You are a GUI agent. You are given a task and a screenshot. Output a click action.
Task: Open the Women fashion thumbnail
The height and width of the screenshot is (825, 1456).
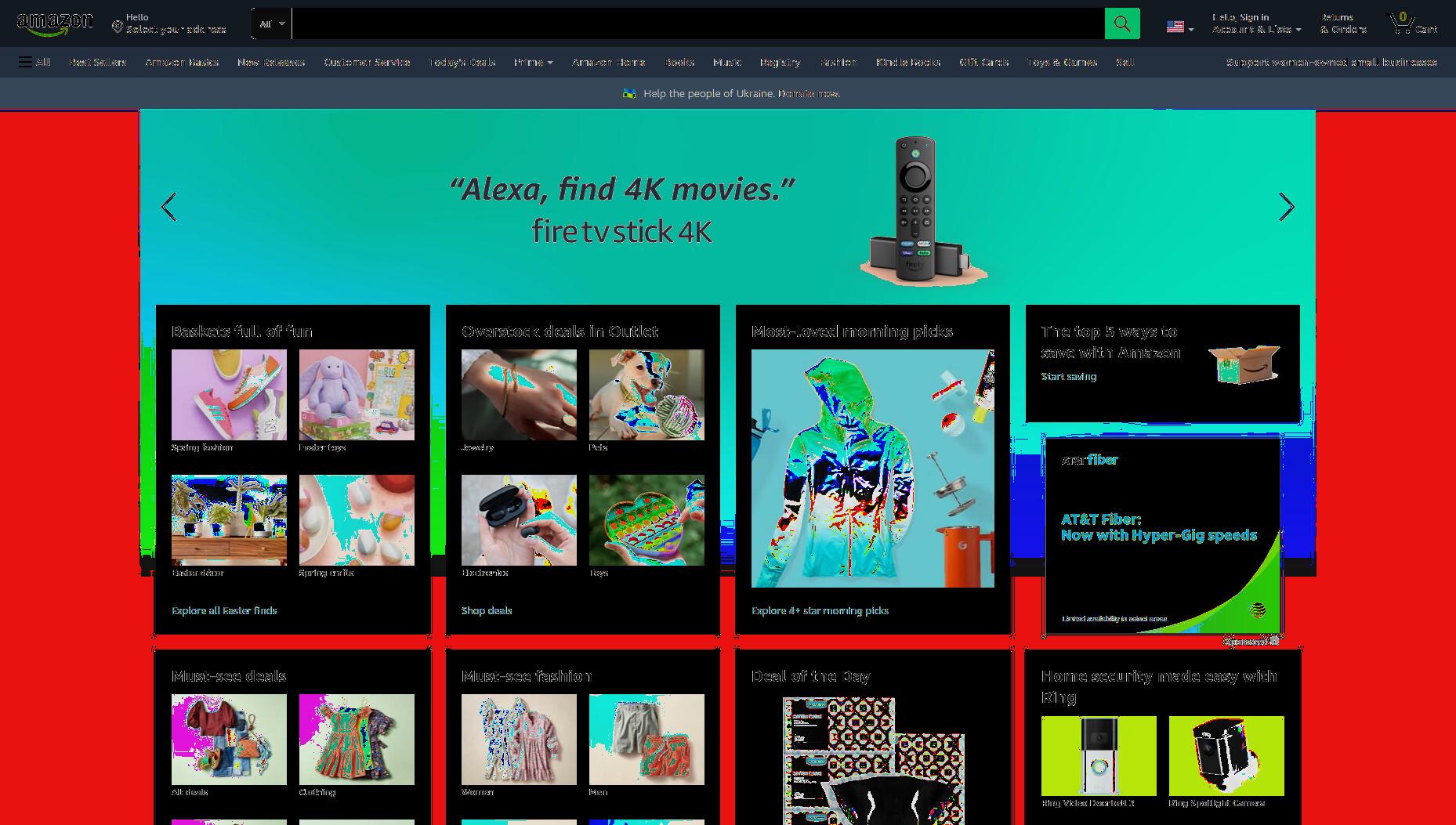[x=519, y=740]
